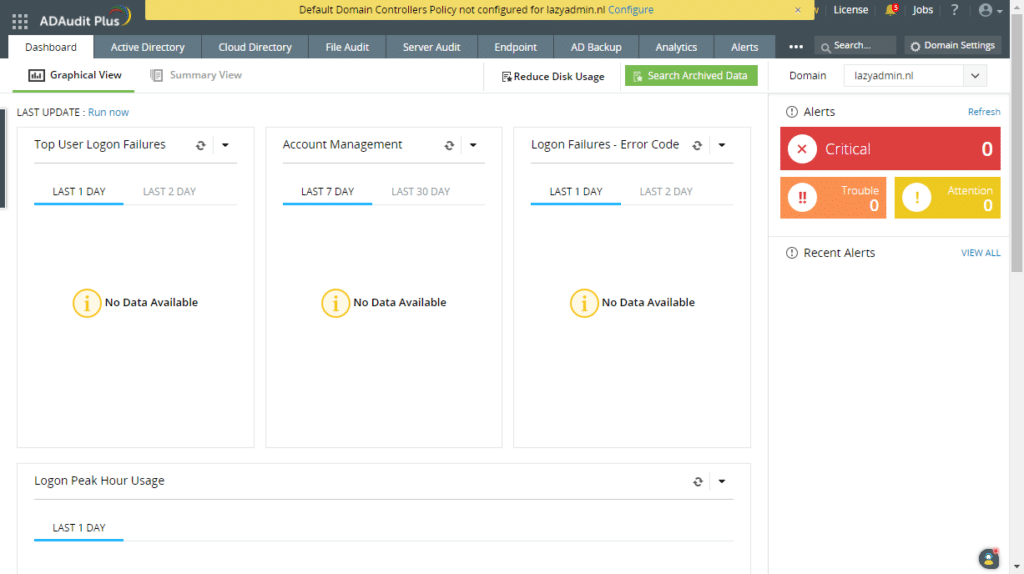Click the Run now link

(108, 112)
